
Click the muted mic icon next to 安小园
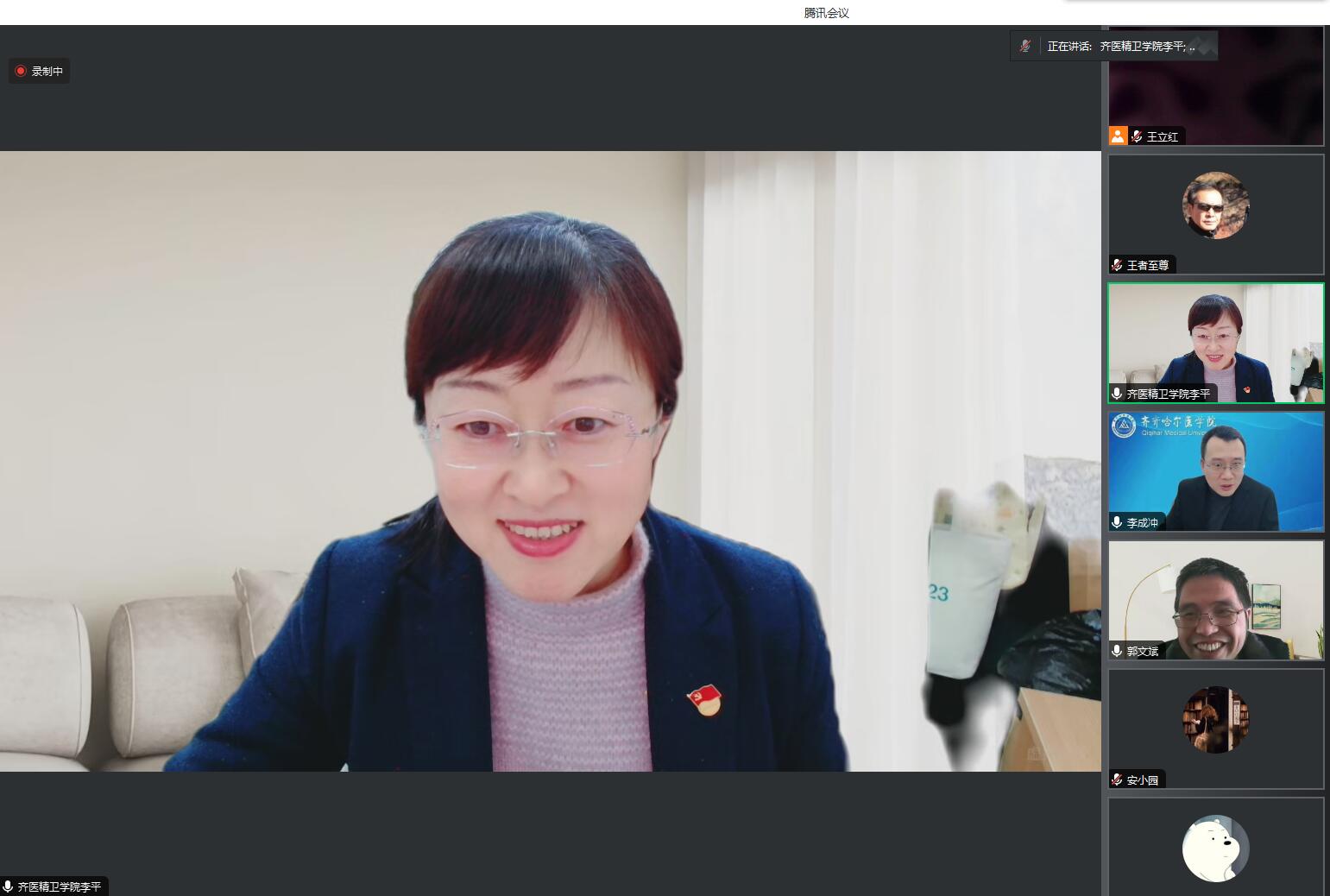pyautogui.click(x=1117, y=779)
